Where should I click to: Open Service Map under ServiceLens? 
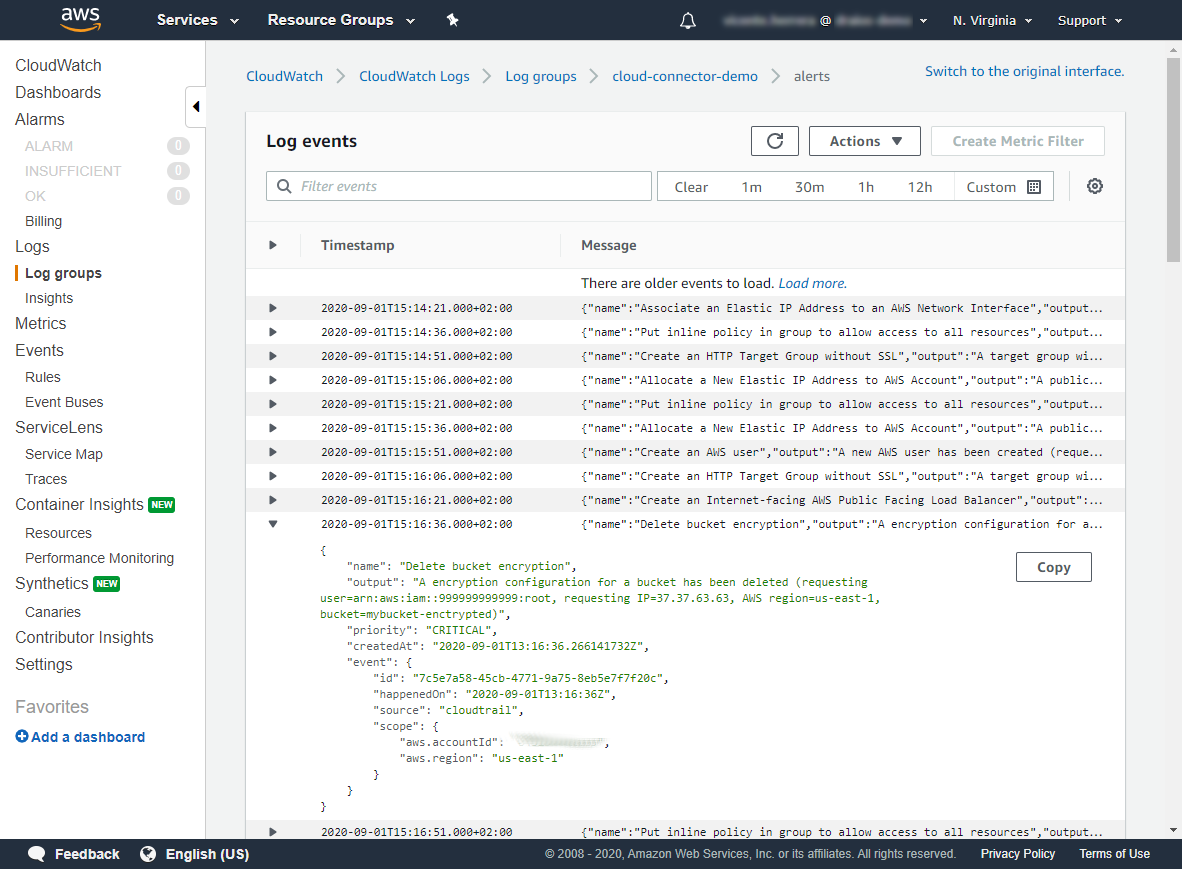click(x=64, y=454)
